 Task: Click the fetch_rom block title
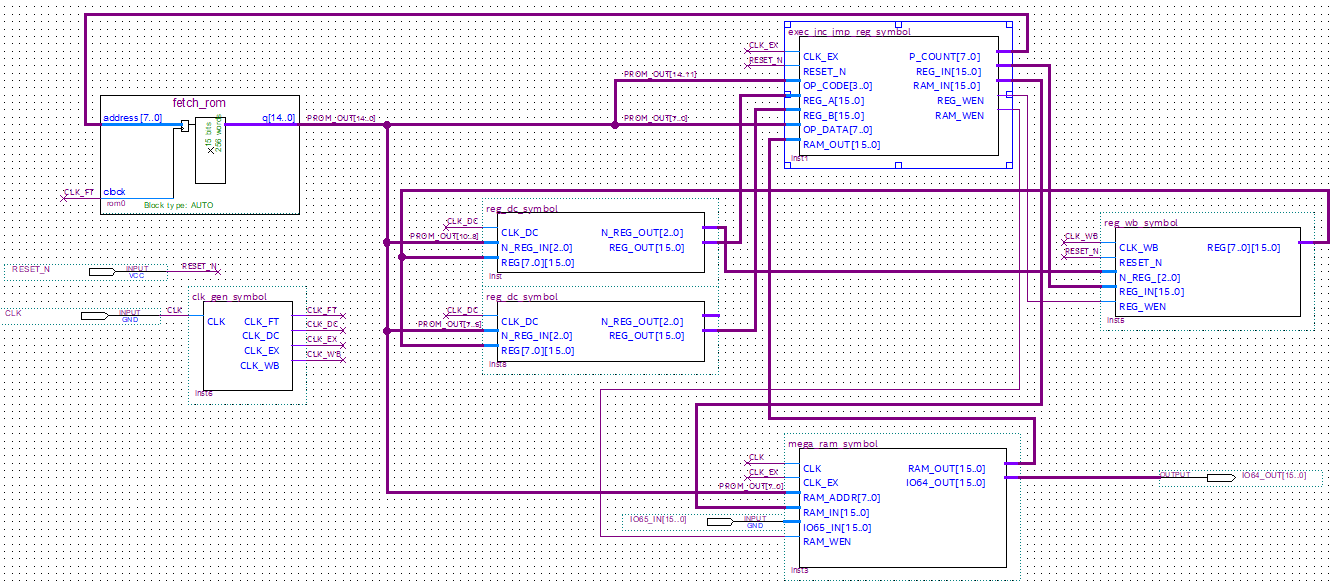pos(200,103)
